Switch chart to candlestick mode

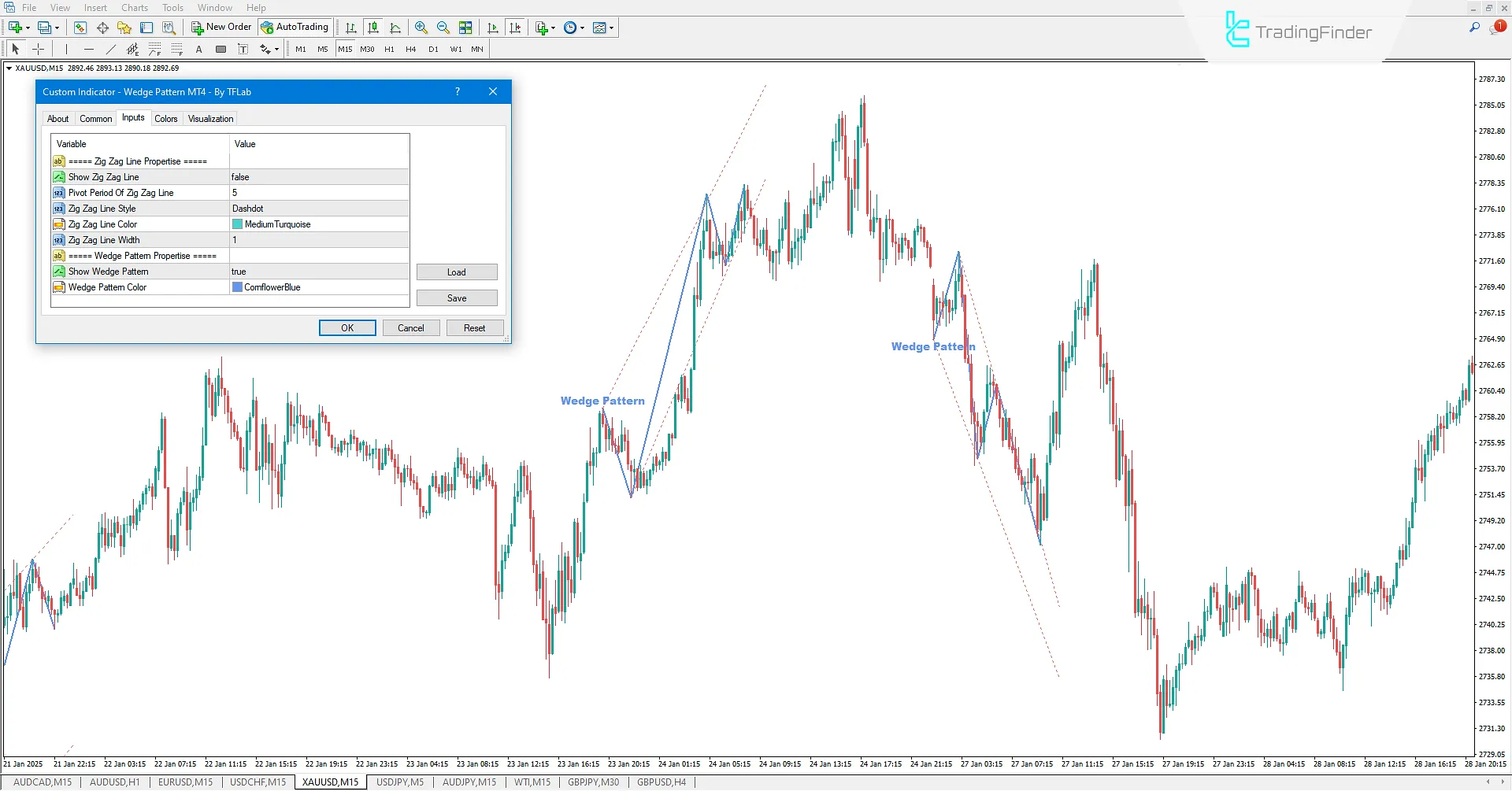pyautogui.click(x=373, y=27)
